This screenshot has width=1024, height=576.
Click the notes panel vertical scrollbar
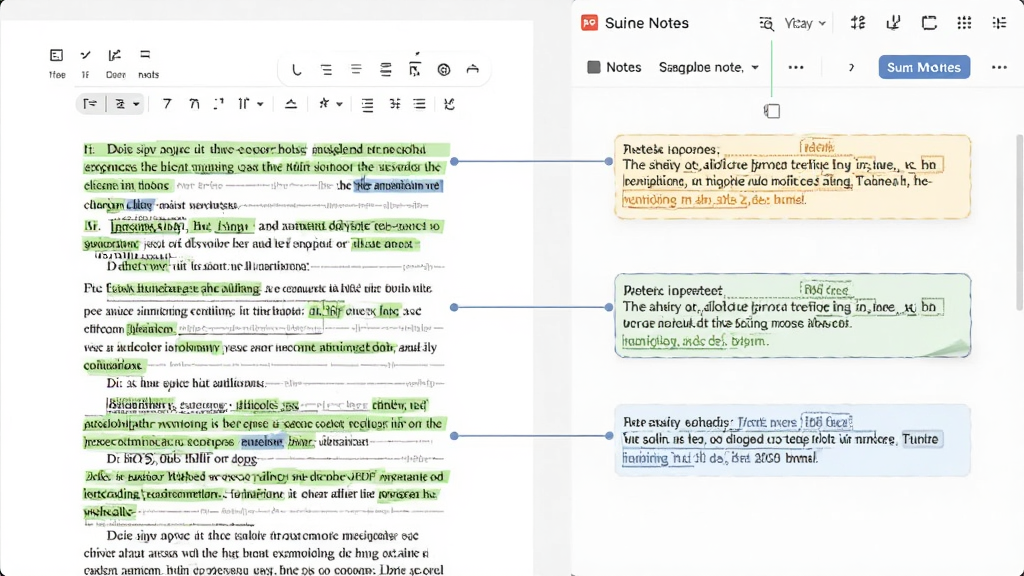tap(1020, 222)
